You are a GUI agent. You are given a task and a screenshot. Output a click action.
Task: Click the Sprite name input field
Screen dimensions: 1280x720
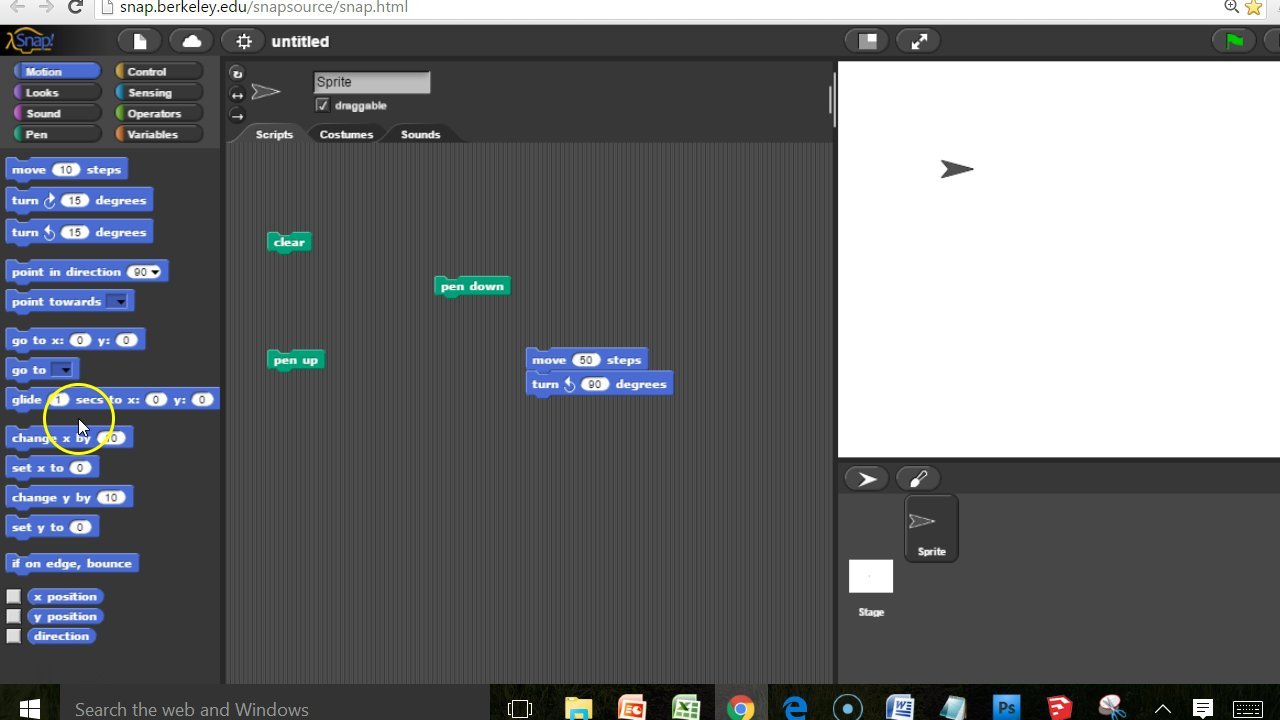pos(371,81)
